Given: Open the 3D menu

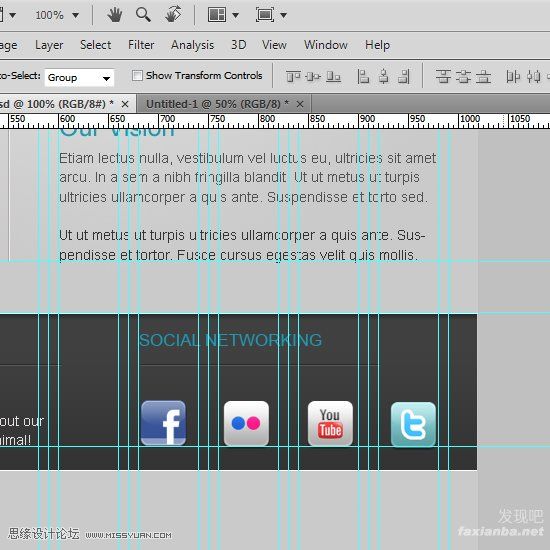Looking at the screenshot, I should (x=239, y=45).
